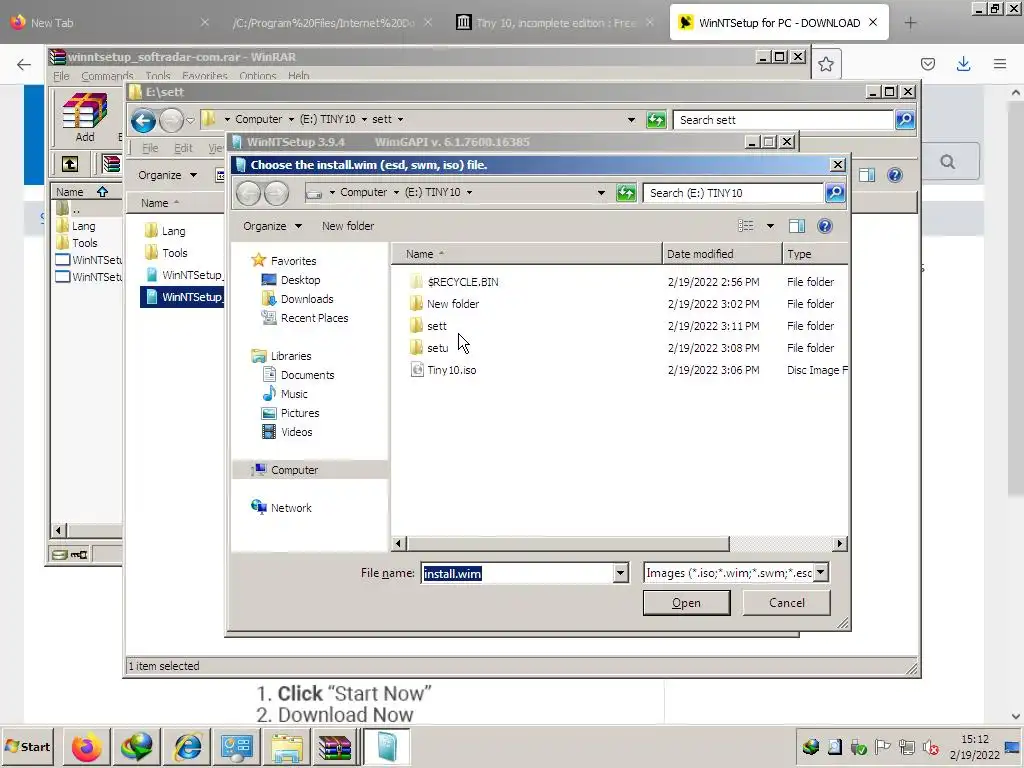Cancel the file chooser dialog
This screenshot has width=1024, height=768.
[x=786, y=603]
